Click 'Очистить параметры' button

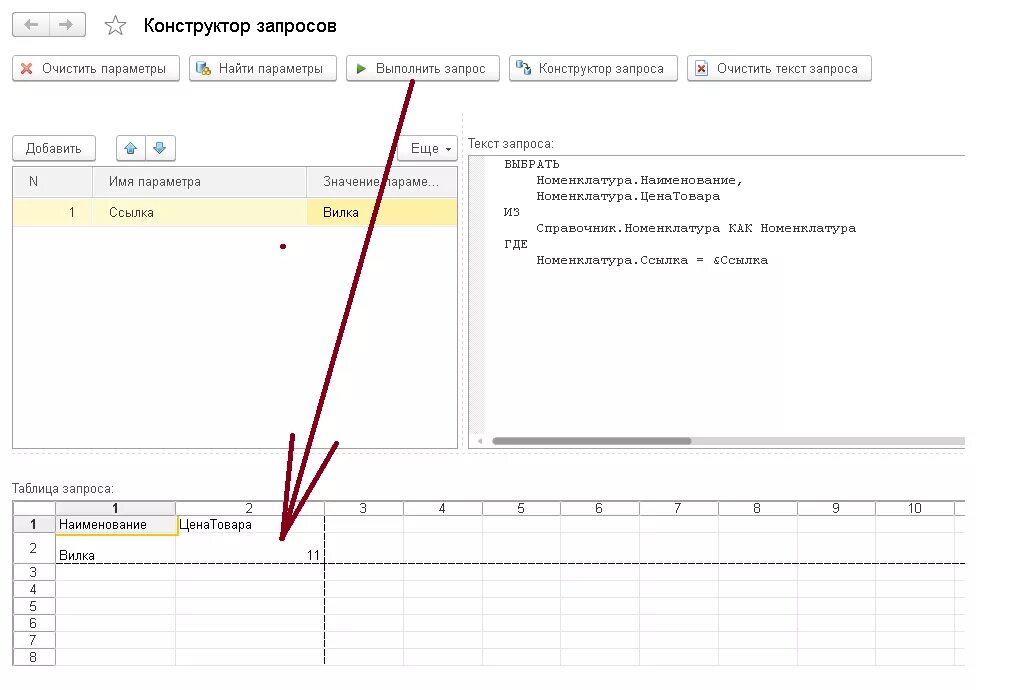[x=95, y=68]
